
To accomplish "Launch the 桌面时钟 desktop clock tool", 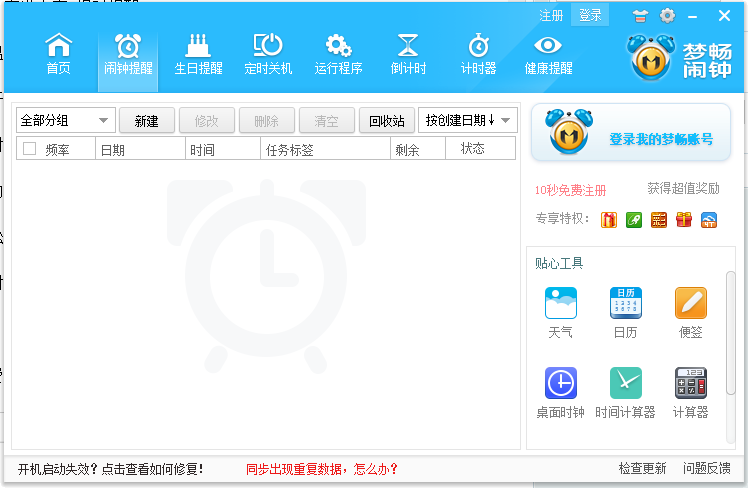I will point(561,393).
